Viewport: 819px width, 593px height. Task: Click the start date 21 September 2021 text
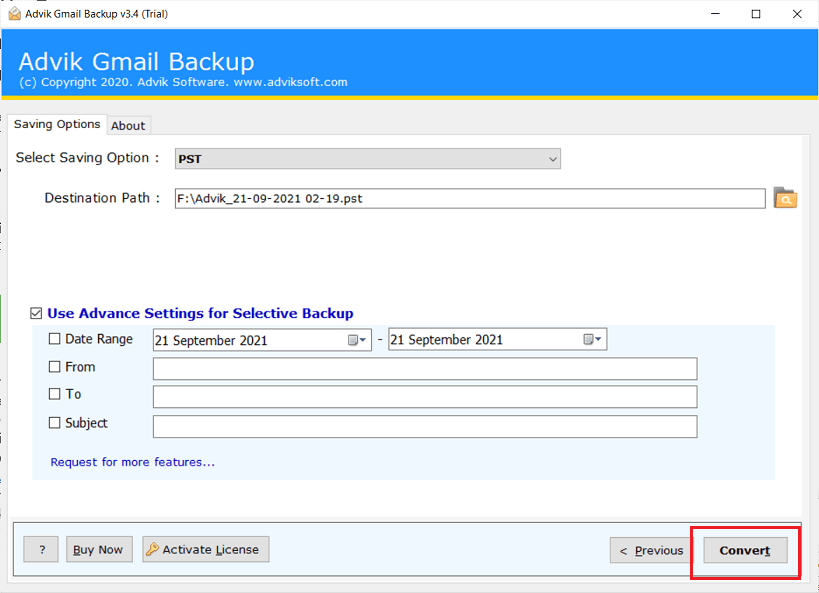[211, 341]
